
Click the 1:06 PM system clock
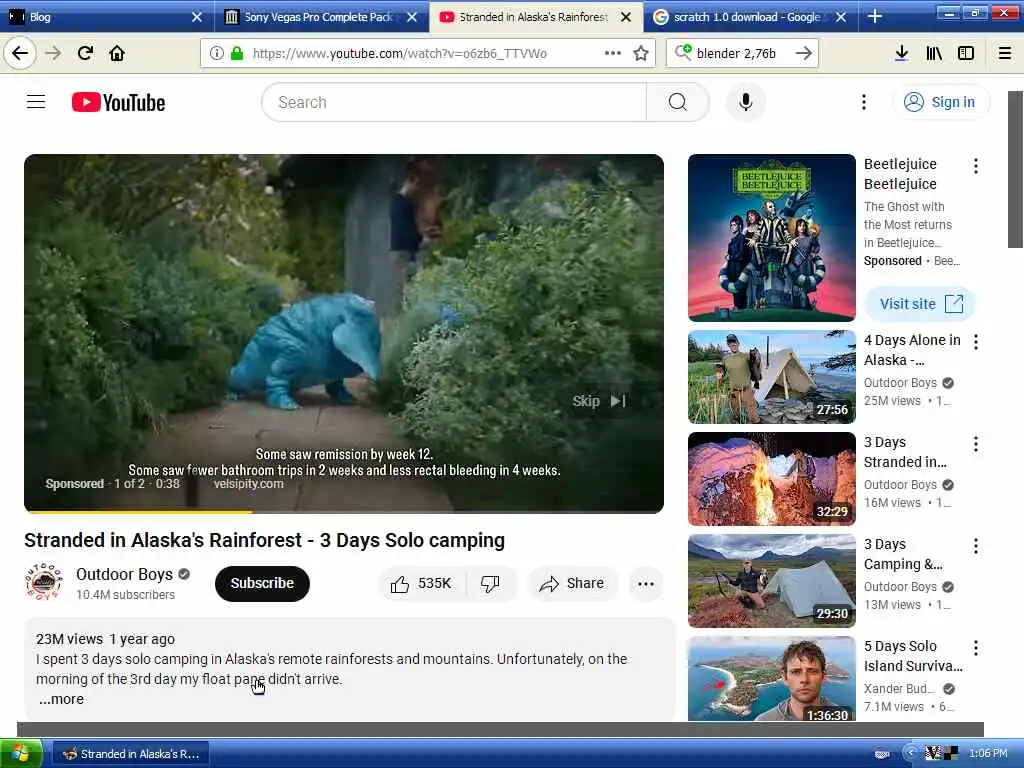click(x=988, y=753)
